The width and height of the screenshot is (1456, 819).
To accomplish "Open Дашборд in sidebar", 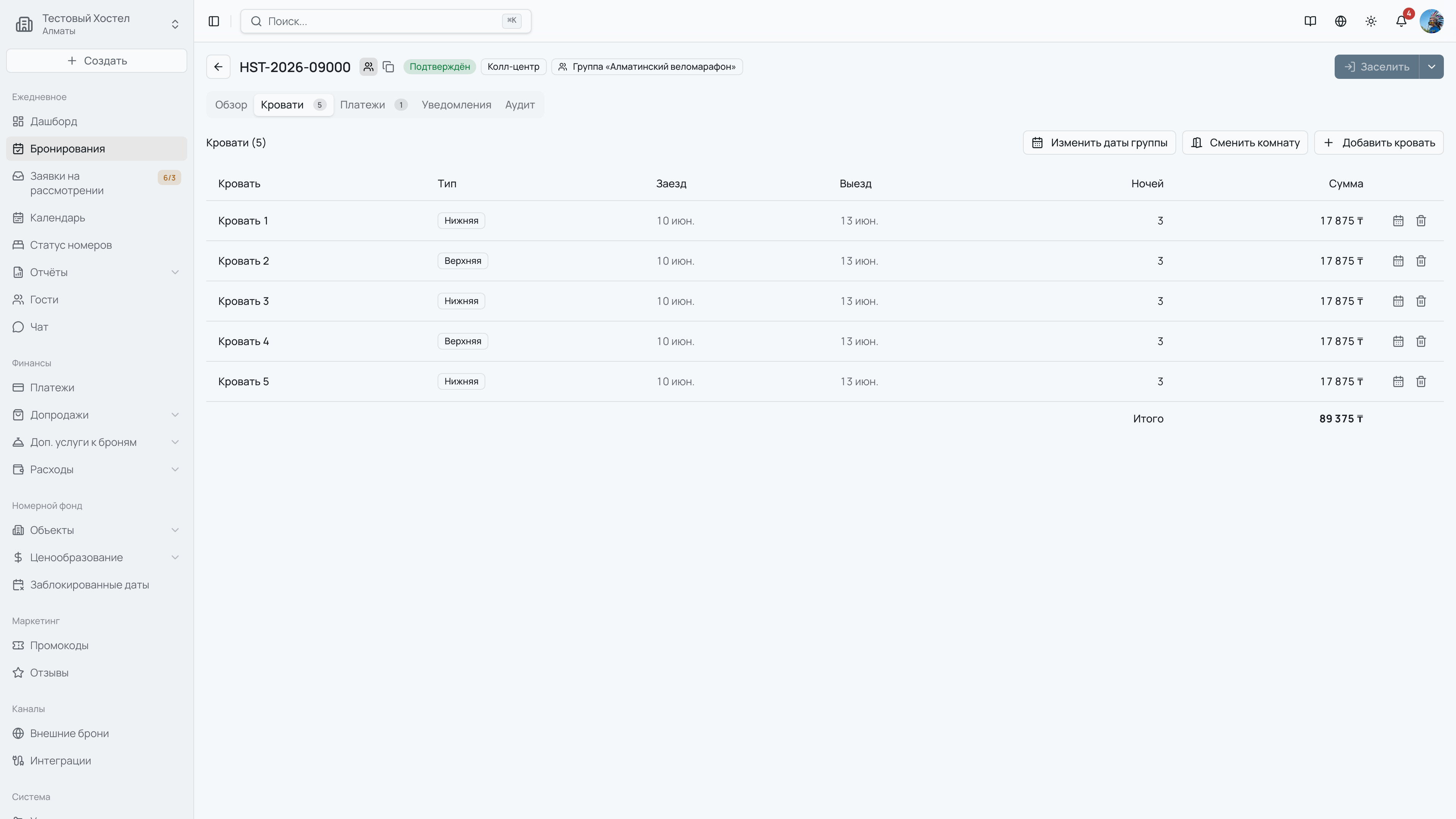I will (x=97, y=121).
